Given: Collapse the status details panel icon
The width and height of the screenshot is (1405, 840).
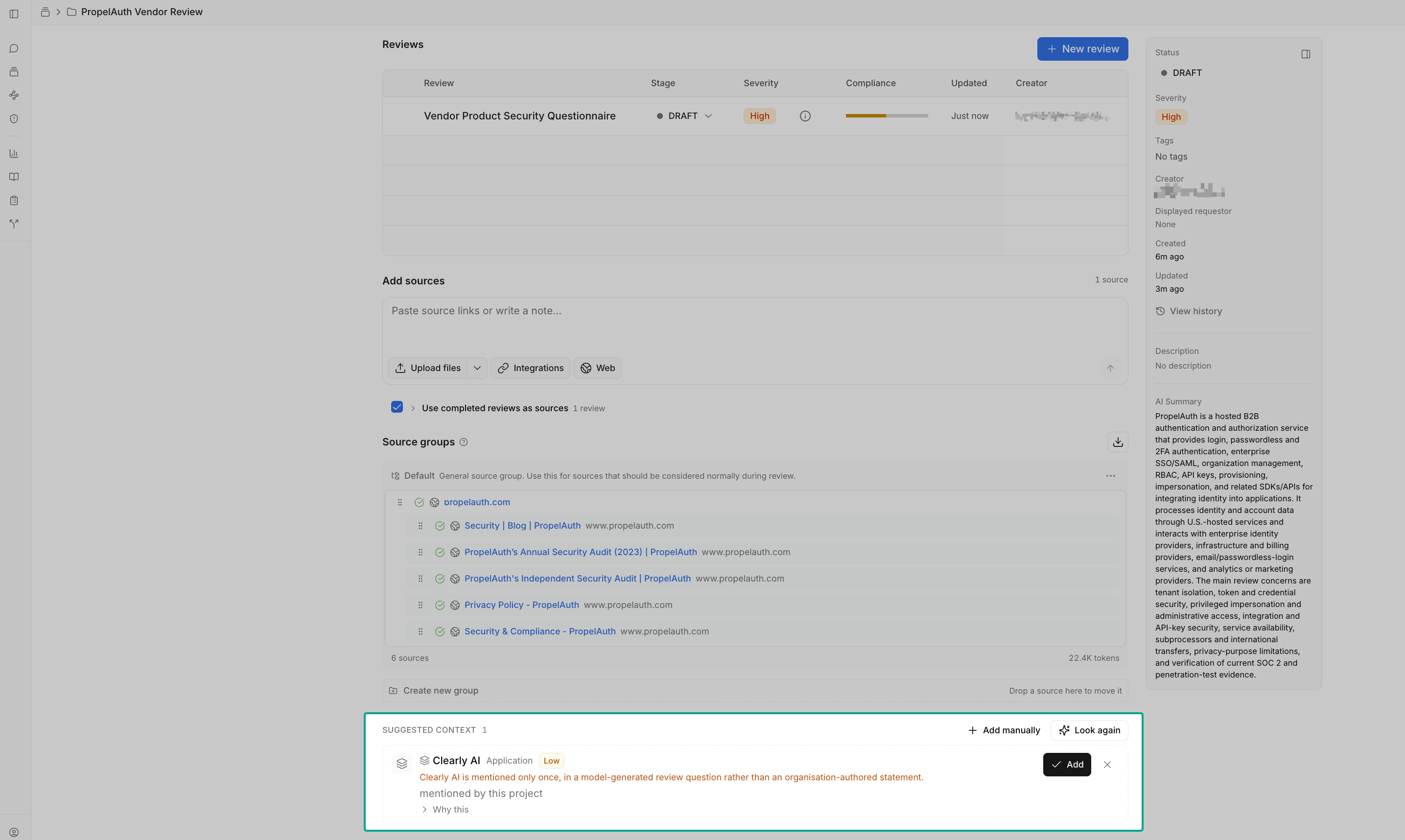Looking at the screenshot, I should pyautogui.click(x=1305, y=54).
